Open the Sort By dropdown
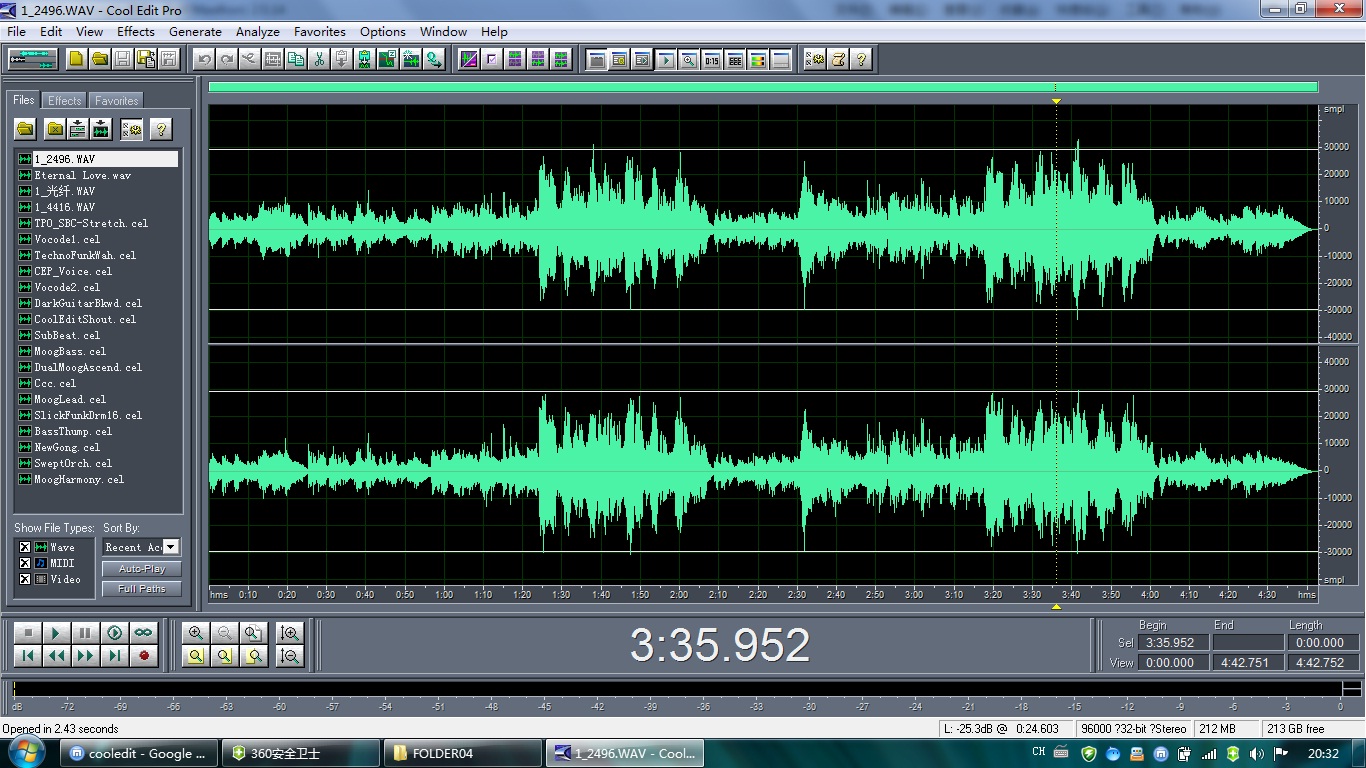Viewport: 1366px width, 768px height. (171, 547)
